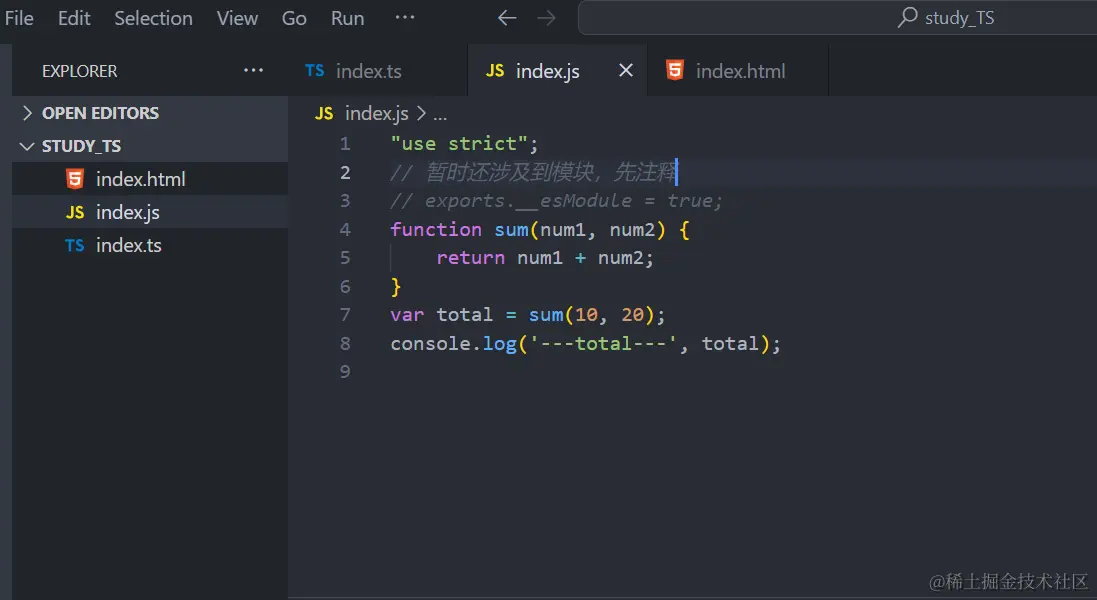Click the '---total---' string on line 8
Screen dimensions: 1097x600
click(603, 343)
